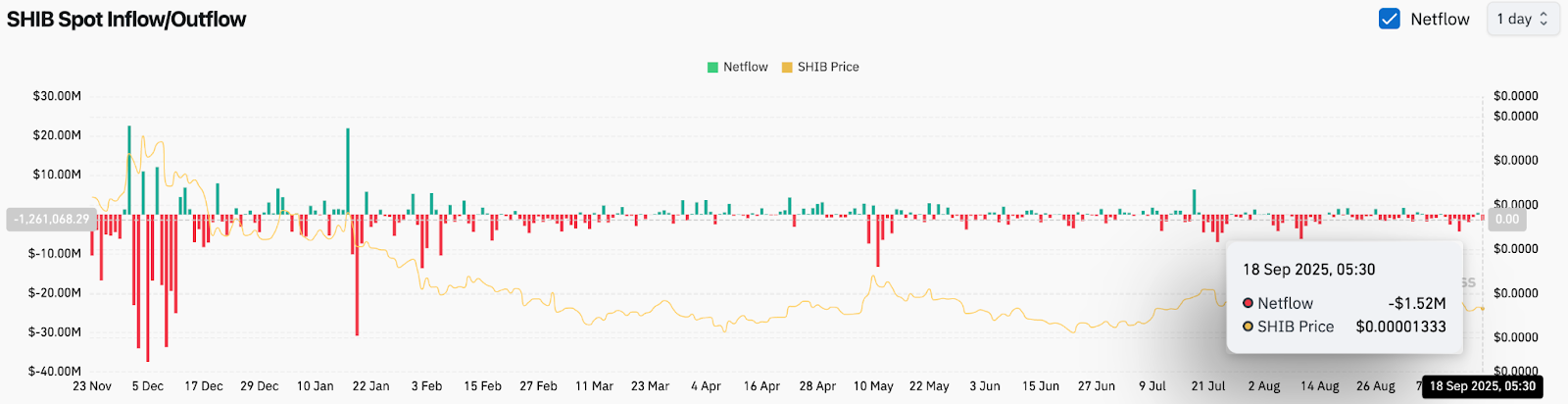
Task: Click the 14 Aug x-axis label
Action: tap(1321, 386)
